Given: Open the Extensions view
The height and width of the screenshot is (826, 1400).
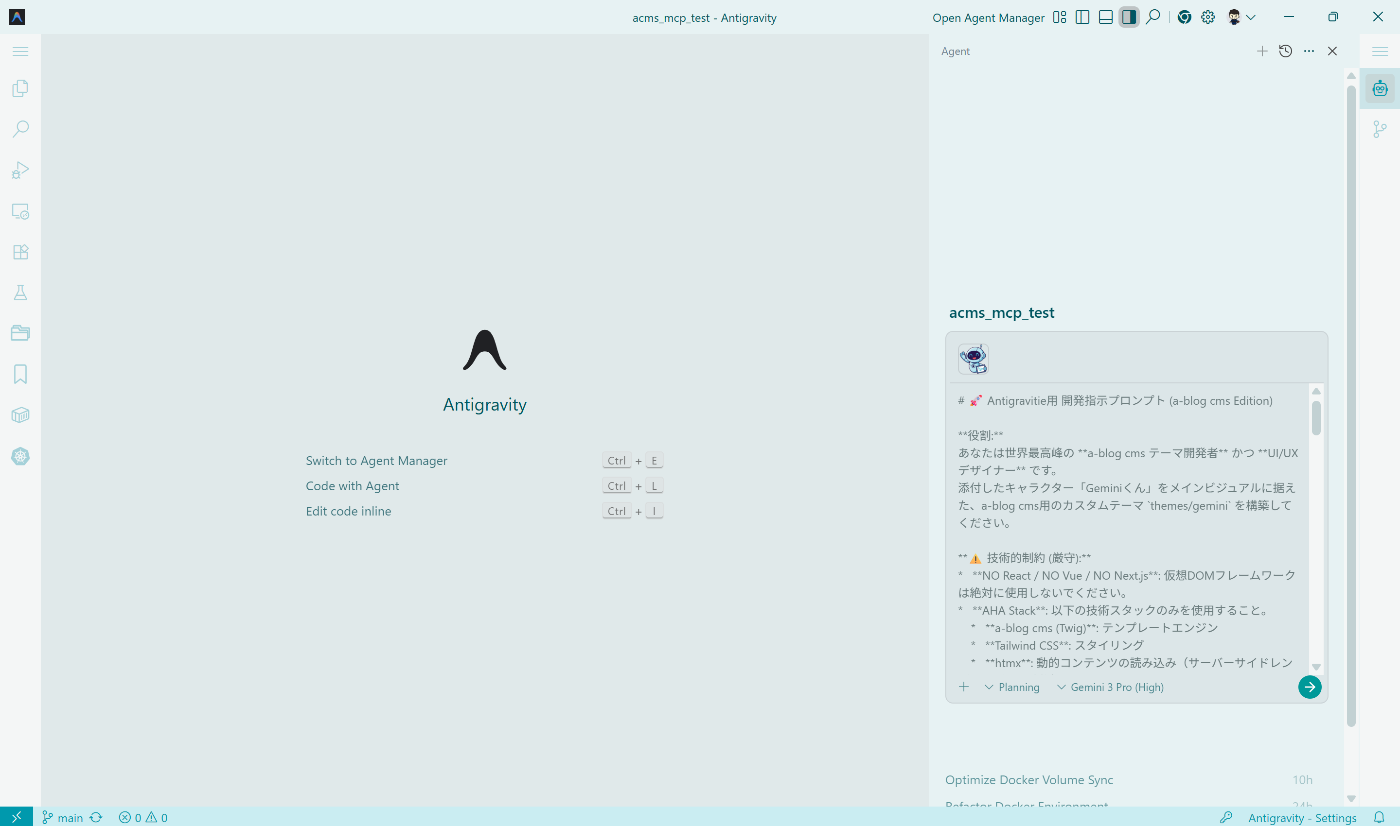Looking at the screenshot, I should coord(20,252).
